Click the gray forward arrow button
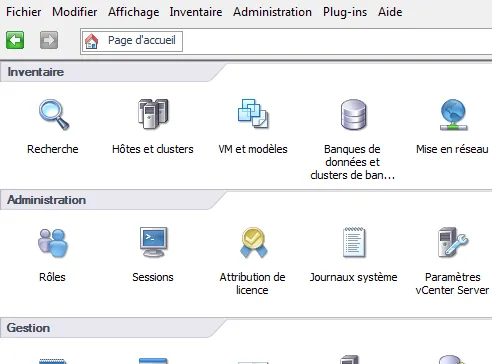492x364 pixels. (49, 40)
